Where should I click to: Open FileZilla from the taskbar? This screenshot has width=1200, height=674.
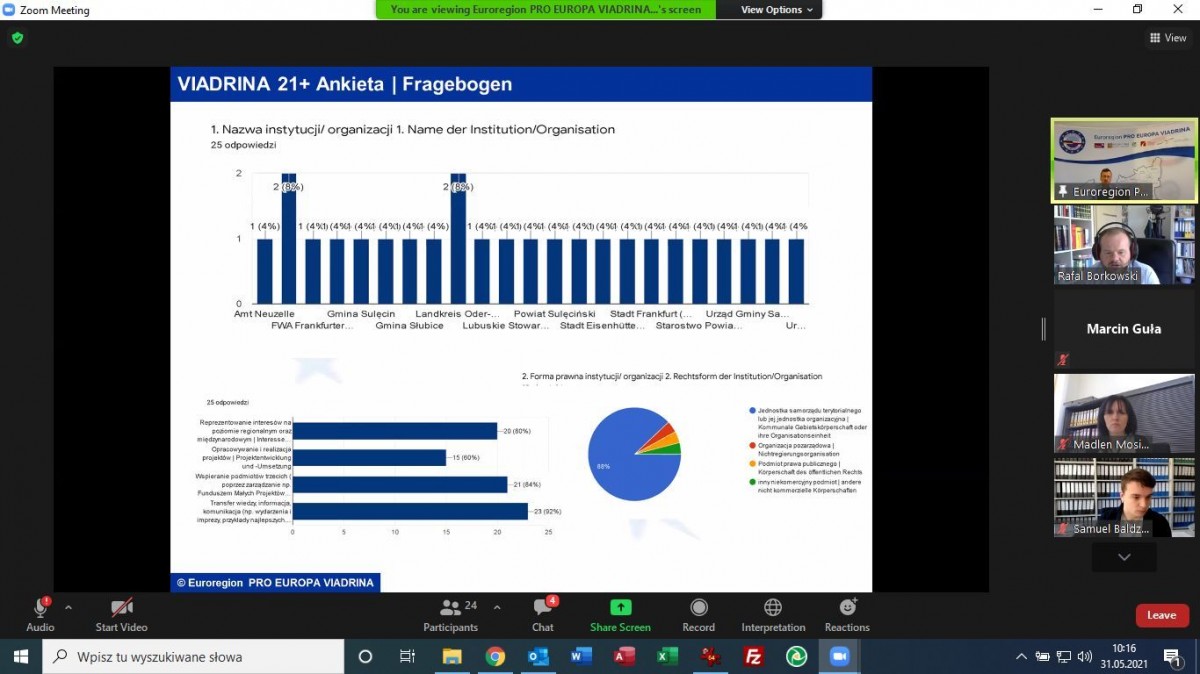754,657
